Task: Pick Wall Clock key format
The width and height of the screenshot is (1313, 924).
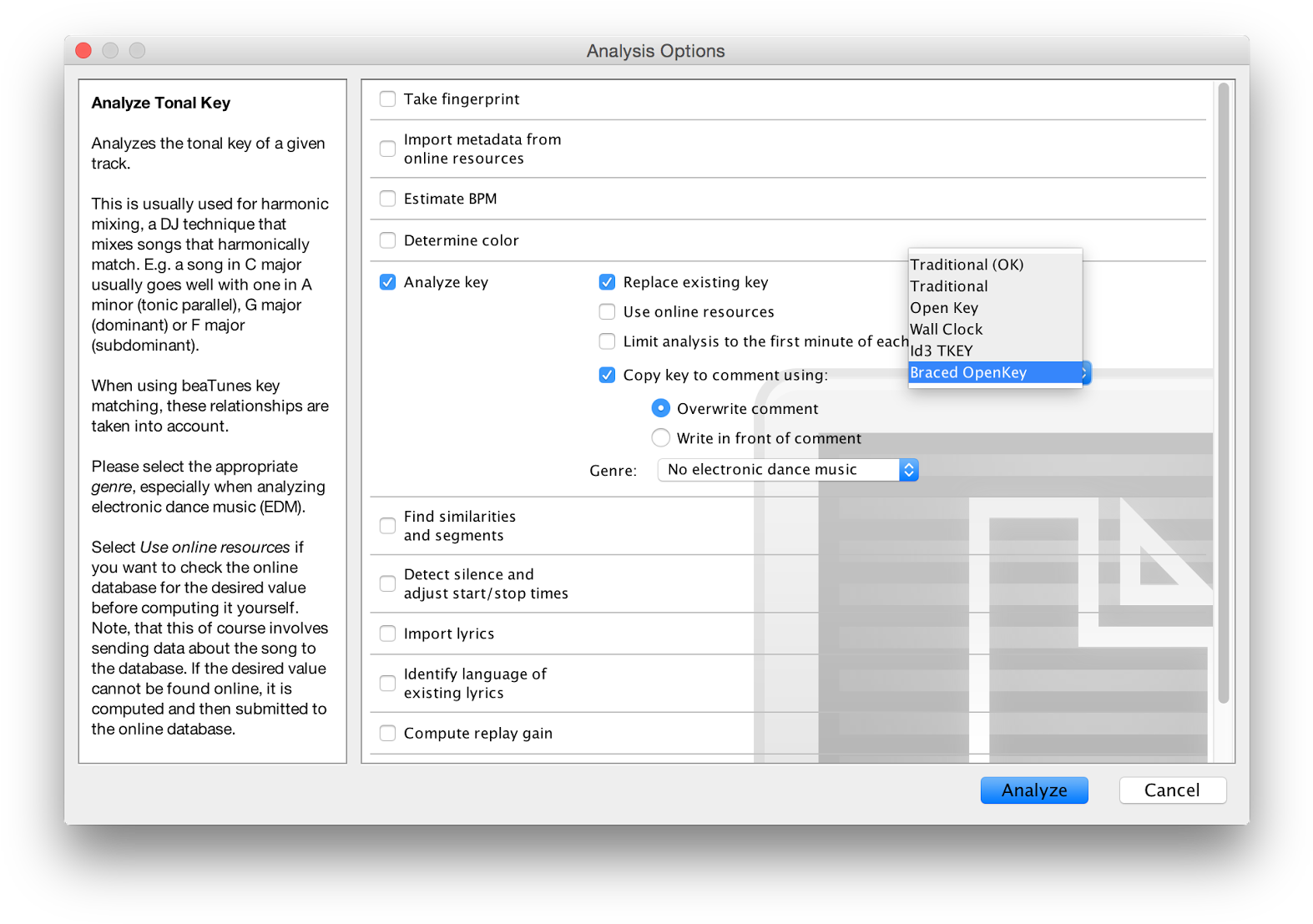Action: point(947,330)
